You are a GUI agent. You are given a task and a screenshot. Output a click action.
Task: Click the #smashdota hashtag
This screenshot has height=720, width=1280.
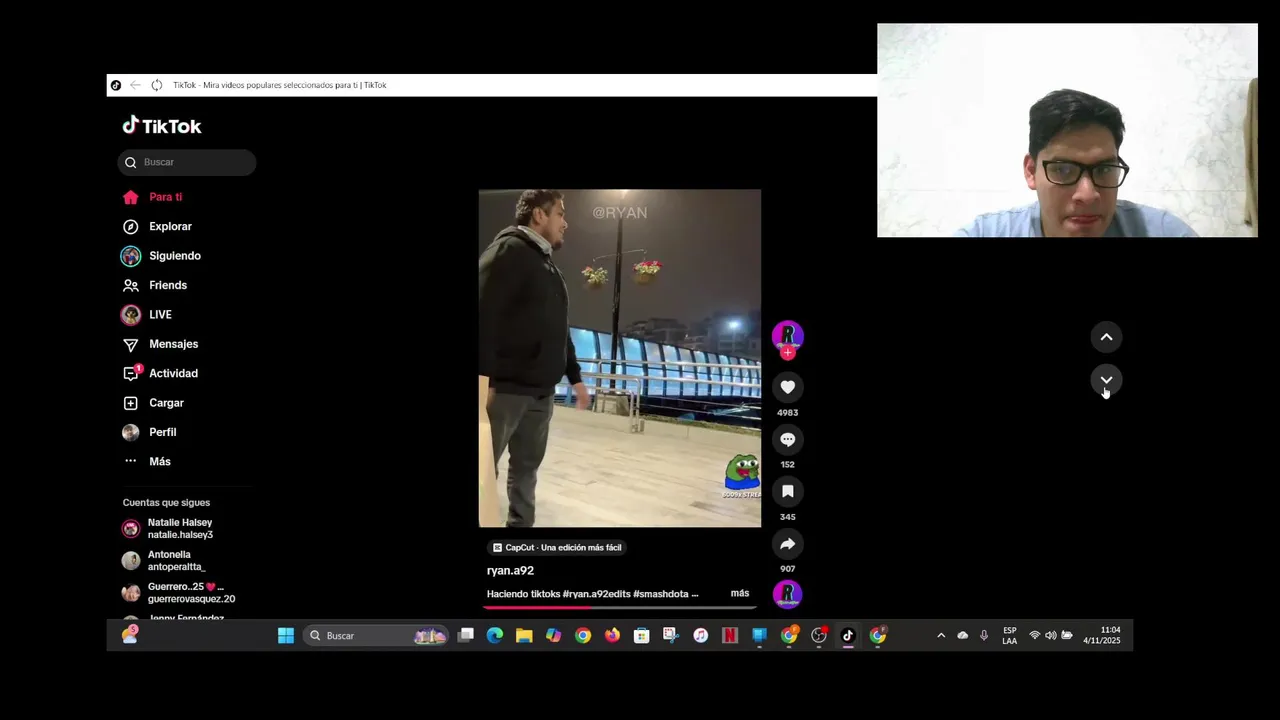pyautogui.click(x=661, y=594)
